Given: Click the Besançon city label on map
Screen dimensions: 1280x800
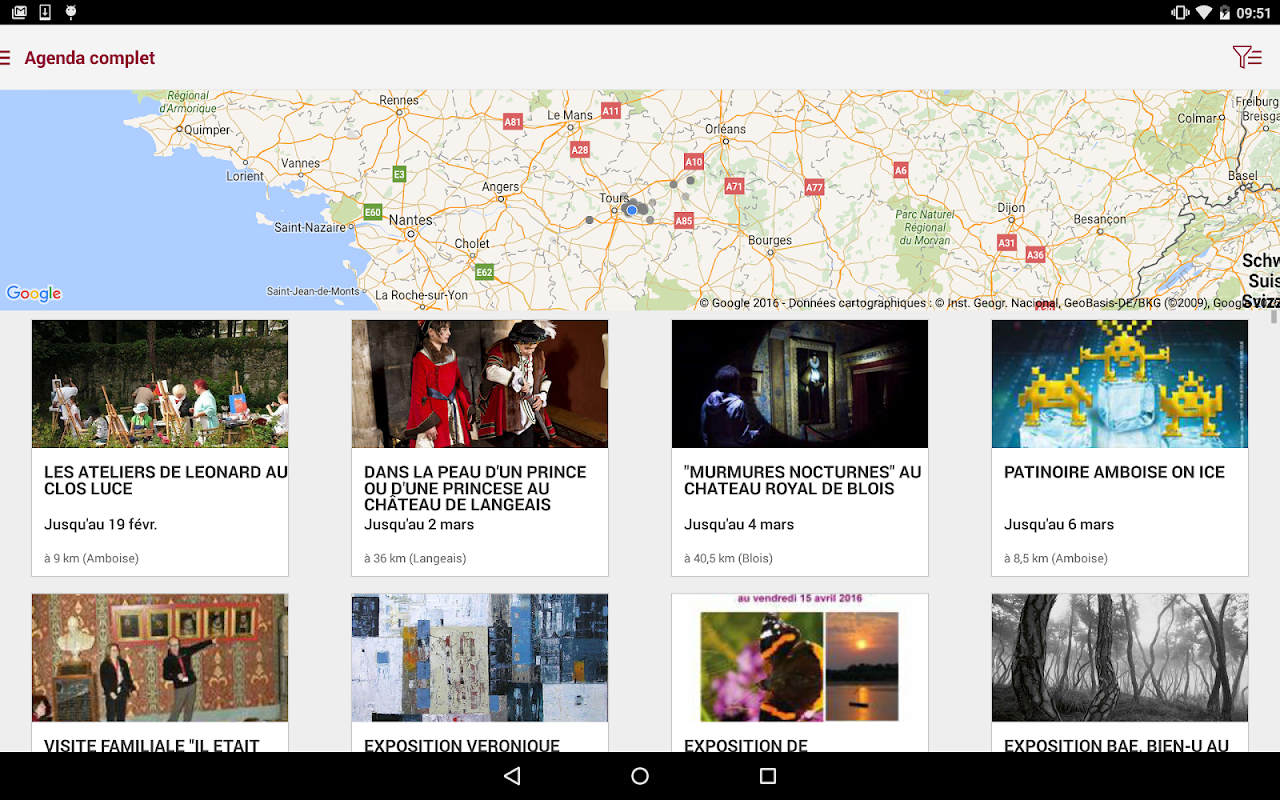Looking at the screenshot, I should 1098,219.
